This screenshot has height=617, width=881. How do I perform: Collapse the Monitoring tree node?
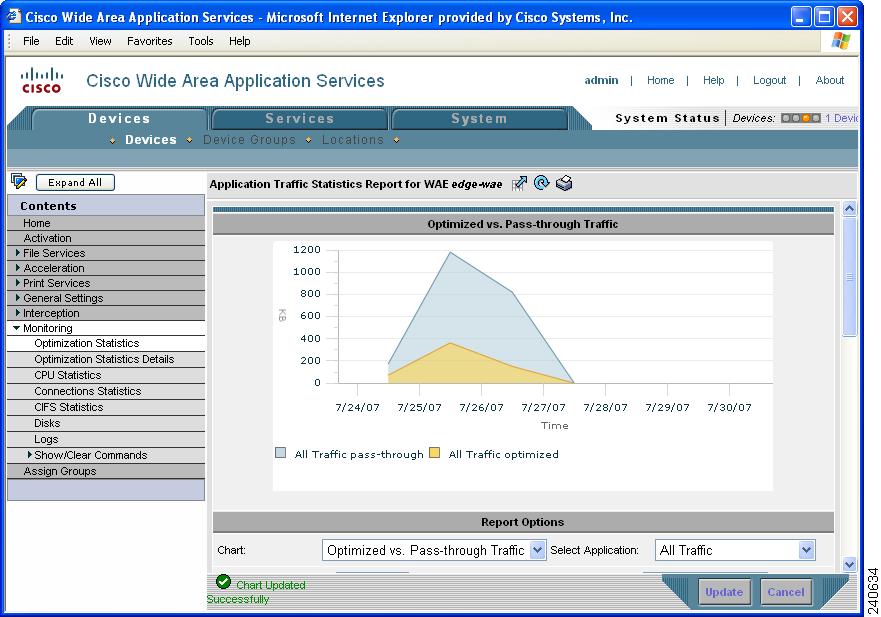tap(17, 328)
